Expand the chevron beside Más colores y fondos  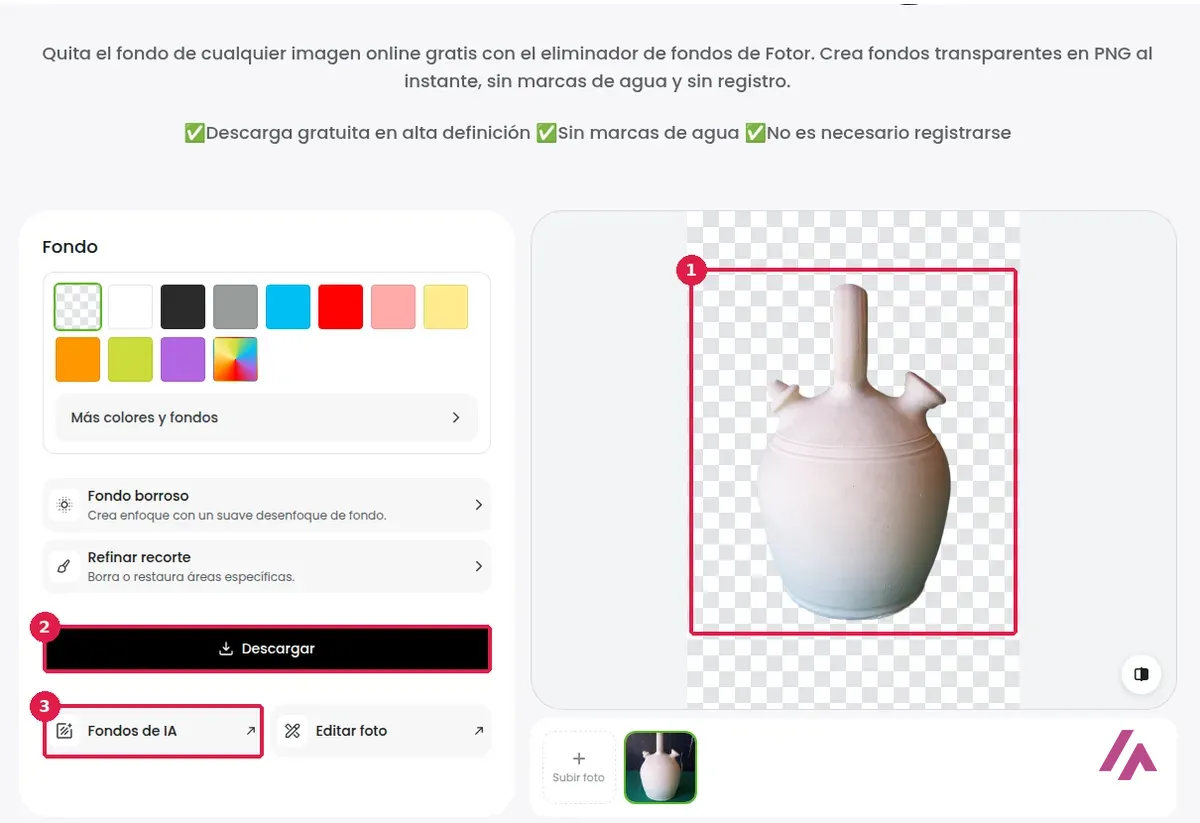click(x=456, y=417)
